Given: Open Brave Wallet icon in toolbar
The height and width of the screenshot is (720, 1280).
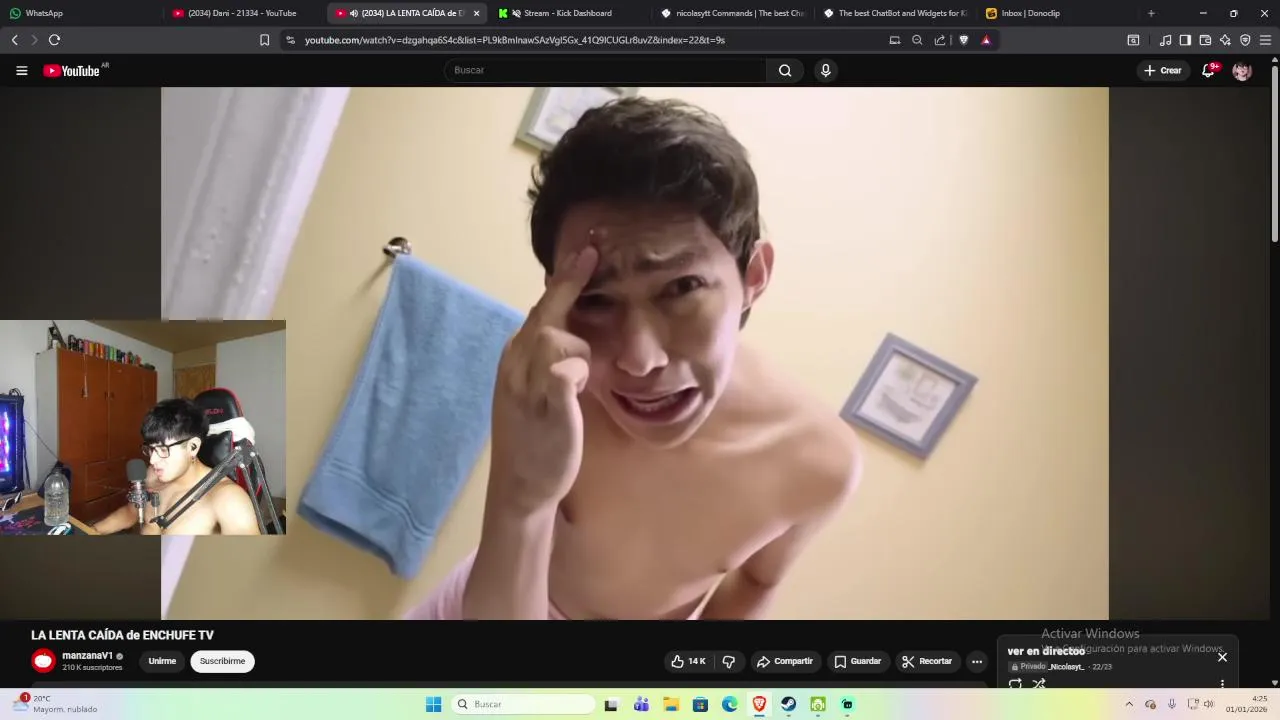Looking at the screenshot, I should (x=1205, y=40).
